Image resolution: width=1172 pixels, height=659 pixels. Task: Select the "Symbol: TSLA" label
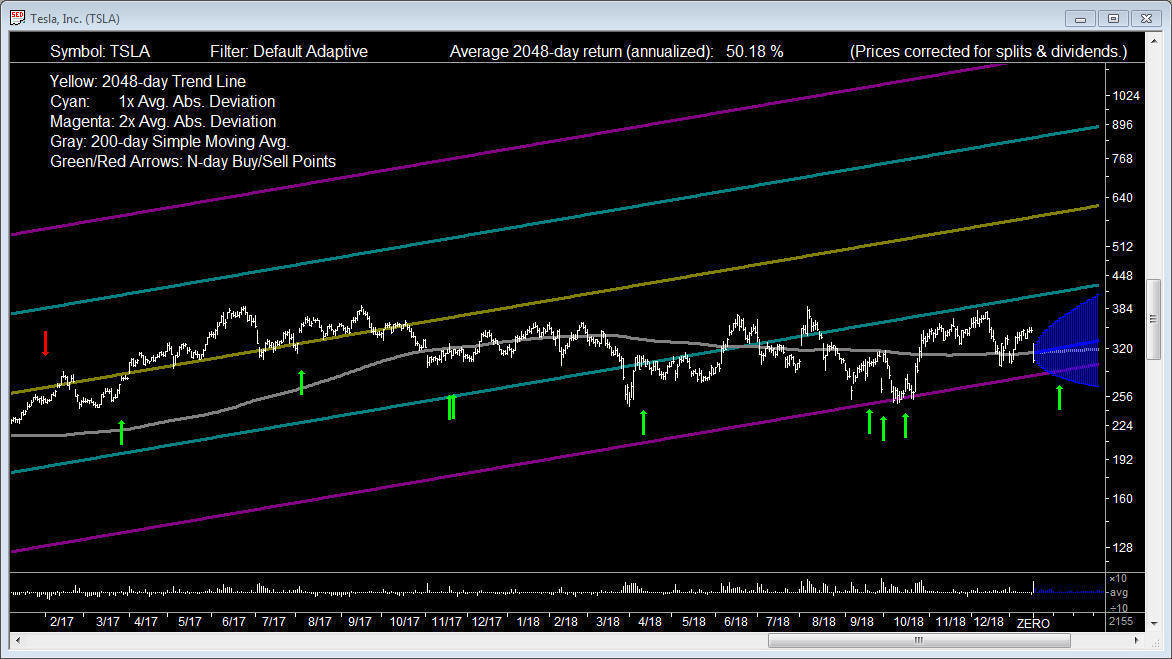coord(100,52)
